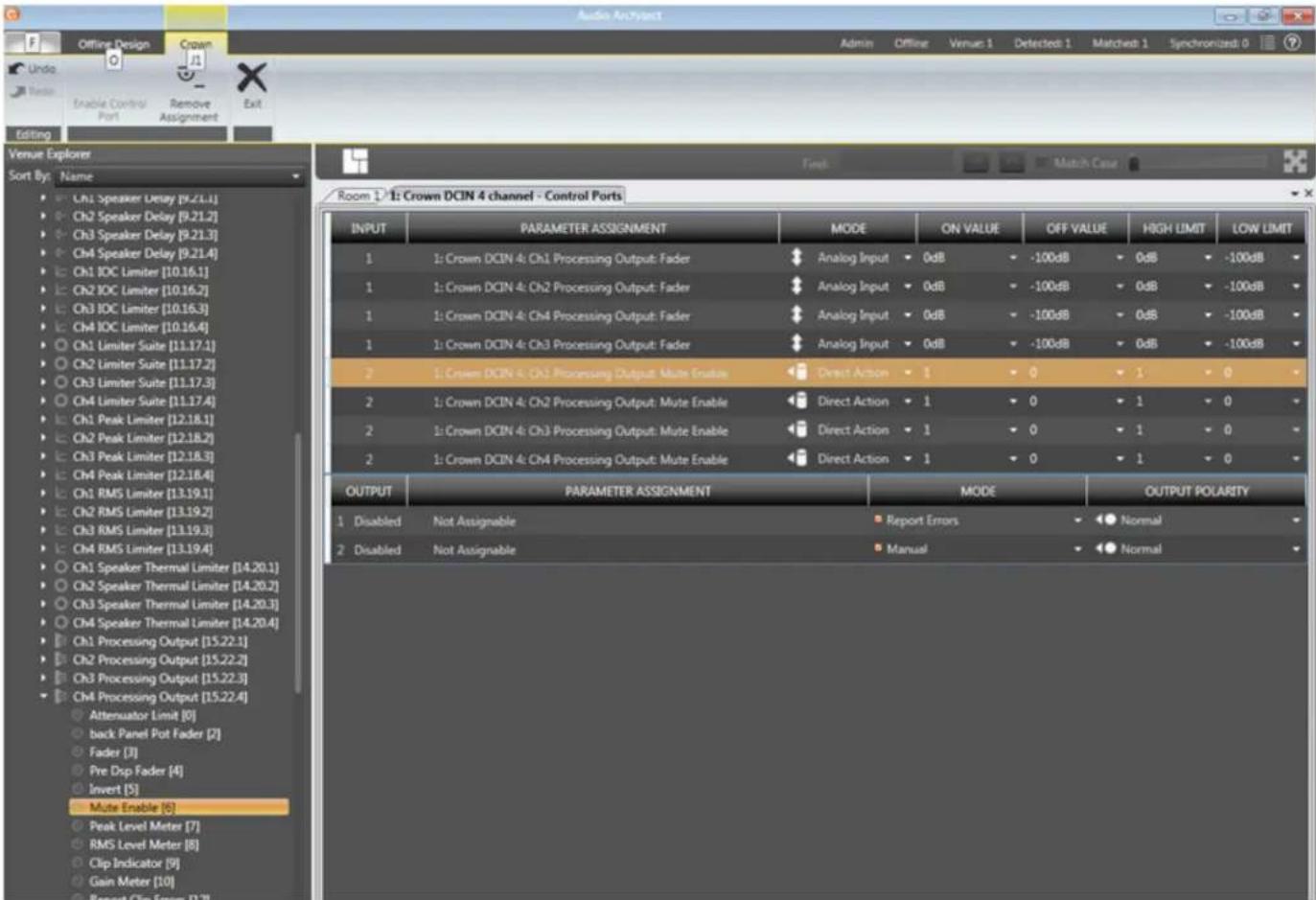Click the icon beside Fader [3] in tree
Screen dimensions: 1316x900
point(78,752)
